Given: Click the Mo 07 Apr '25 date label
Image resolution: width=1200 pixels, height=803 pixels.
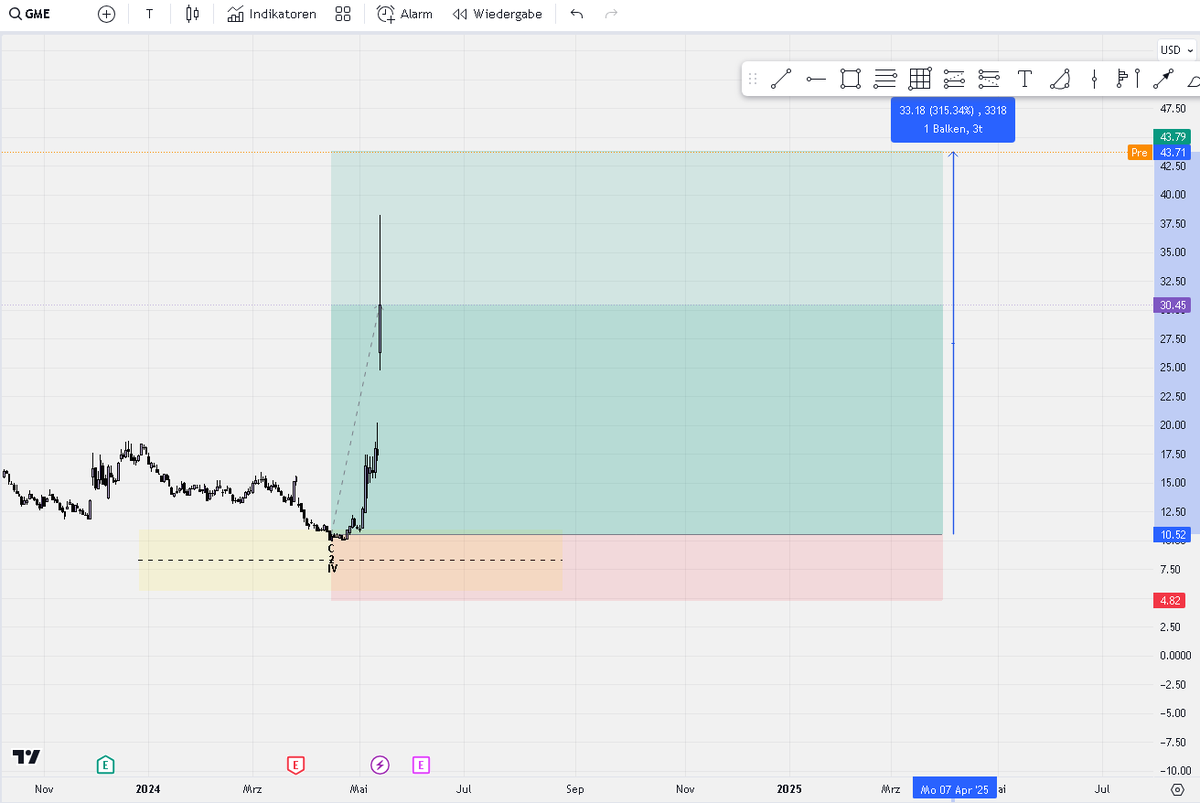Looking at the screenshot, I should click(954, 789).
